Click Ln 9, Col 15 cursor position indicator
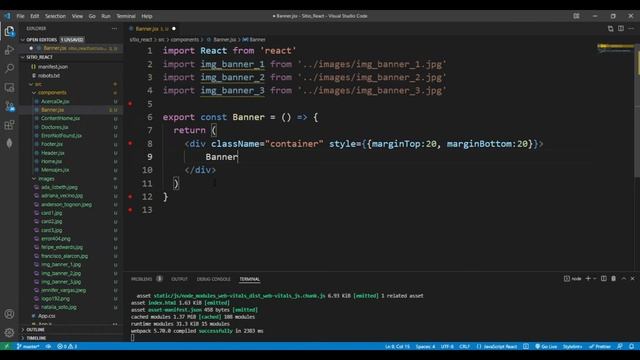This screenshot has width=640, height=360. 397,346
